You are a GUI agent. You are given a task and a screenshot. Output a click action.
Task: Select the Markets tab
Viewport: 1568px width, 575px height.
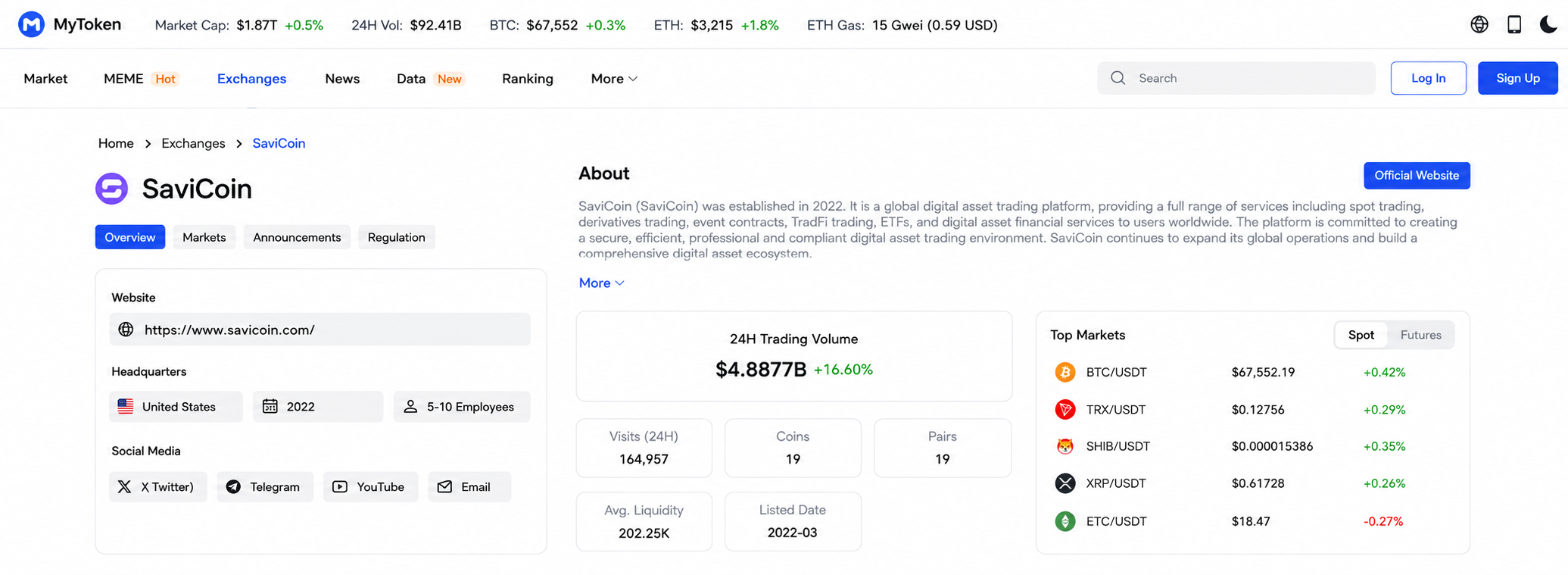pyautogui.click(x=204, y=237)
